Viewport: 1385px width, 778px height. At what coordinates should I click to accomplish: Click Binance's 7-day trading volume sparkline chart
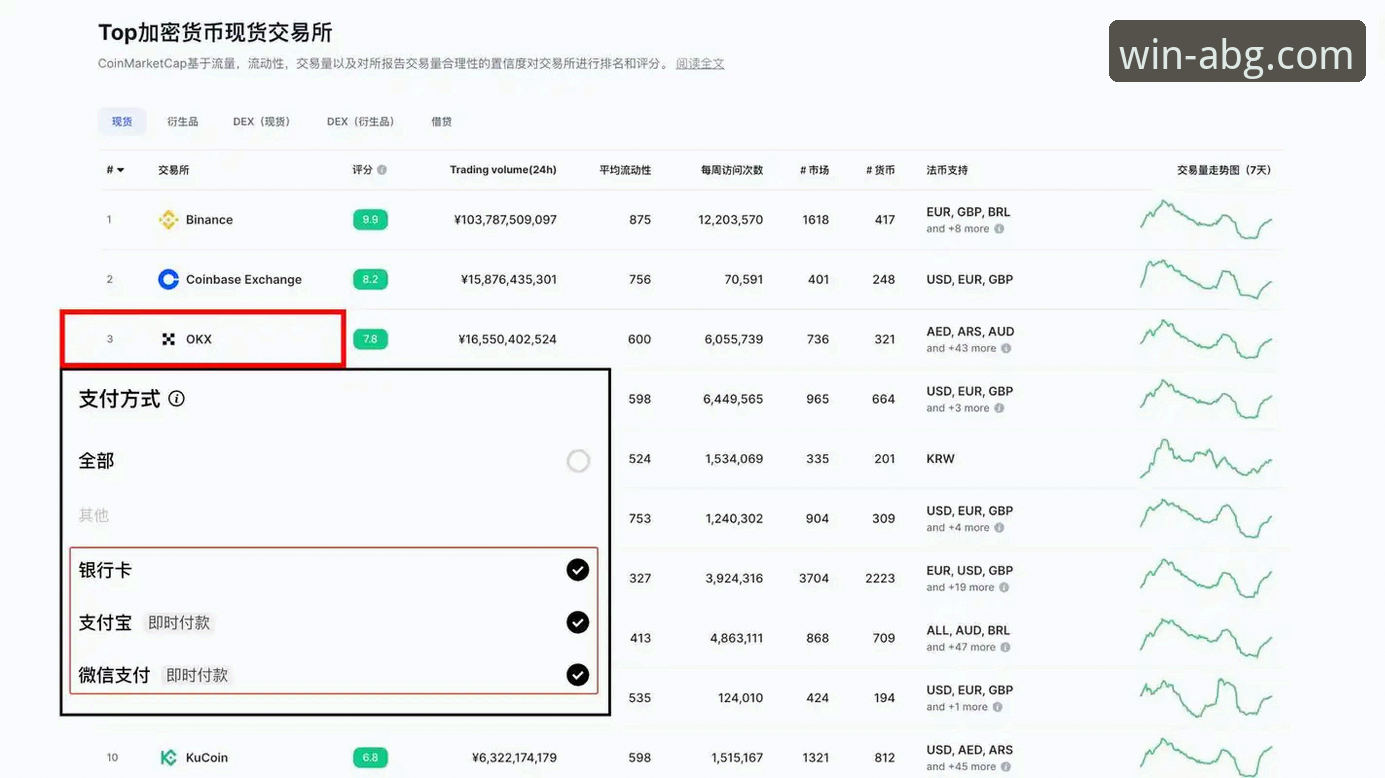pyautogui.click(x=1207, y=219)
